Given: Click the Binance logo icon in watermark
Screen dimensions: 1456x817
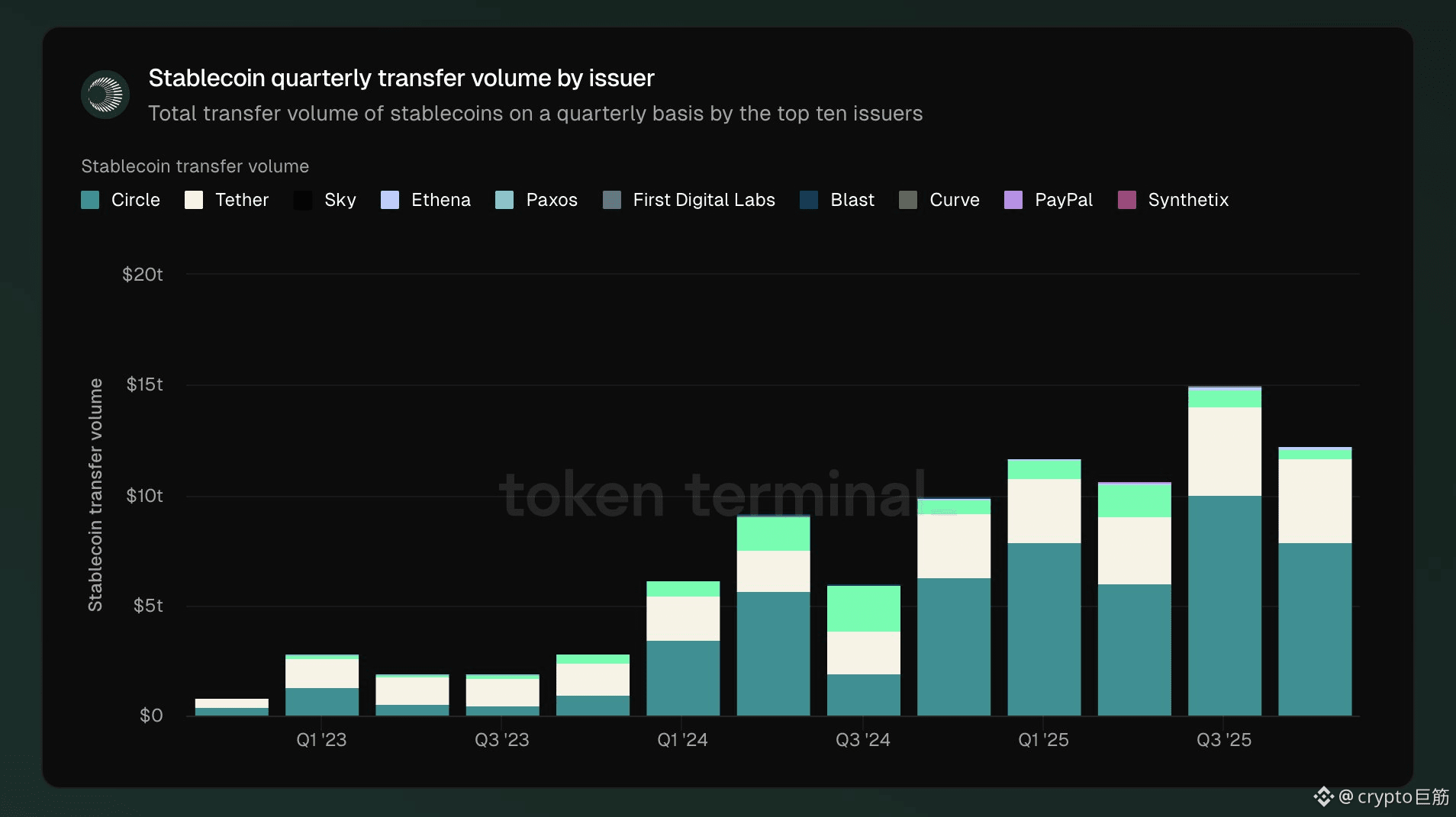Looking at the screenshot, I should [x=1323, y=797].
